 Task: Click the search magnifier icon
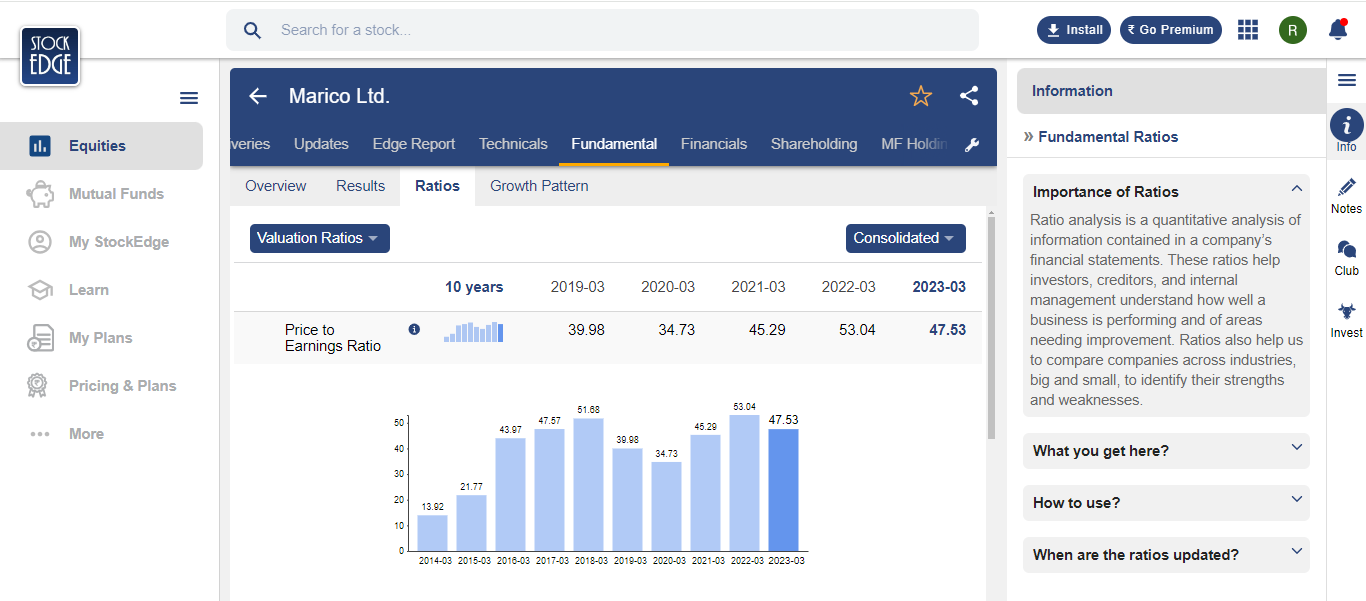(253, 30)
